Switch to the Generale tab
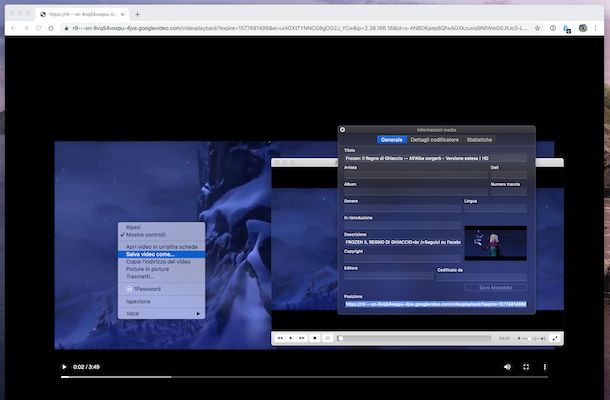 tap(391, 140)
